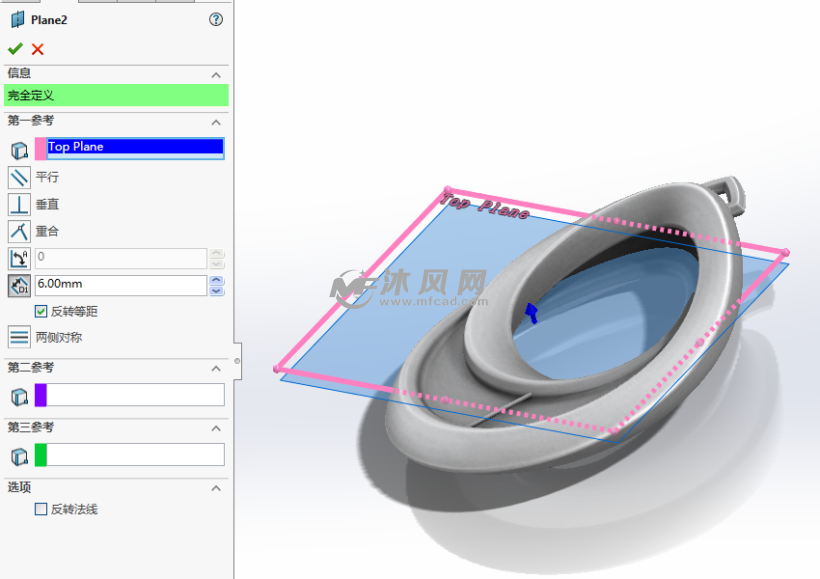Image resolution: width=820 pixels, height=579 pixels.
Task: Click the 6.00mm offset distance field
Action: pos(121,285)
